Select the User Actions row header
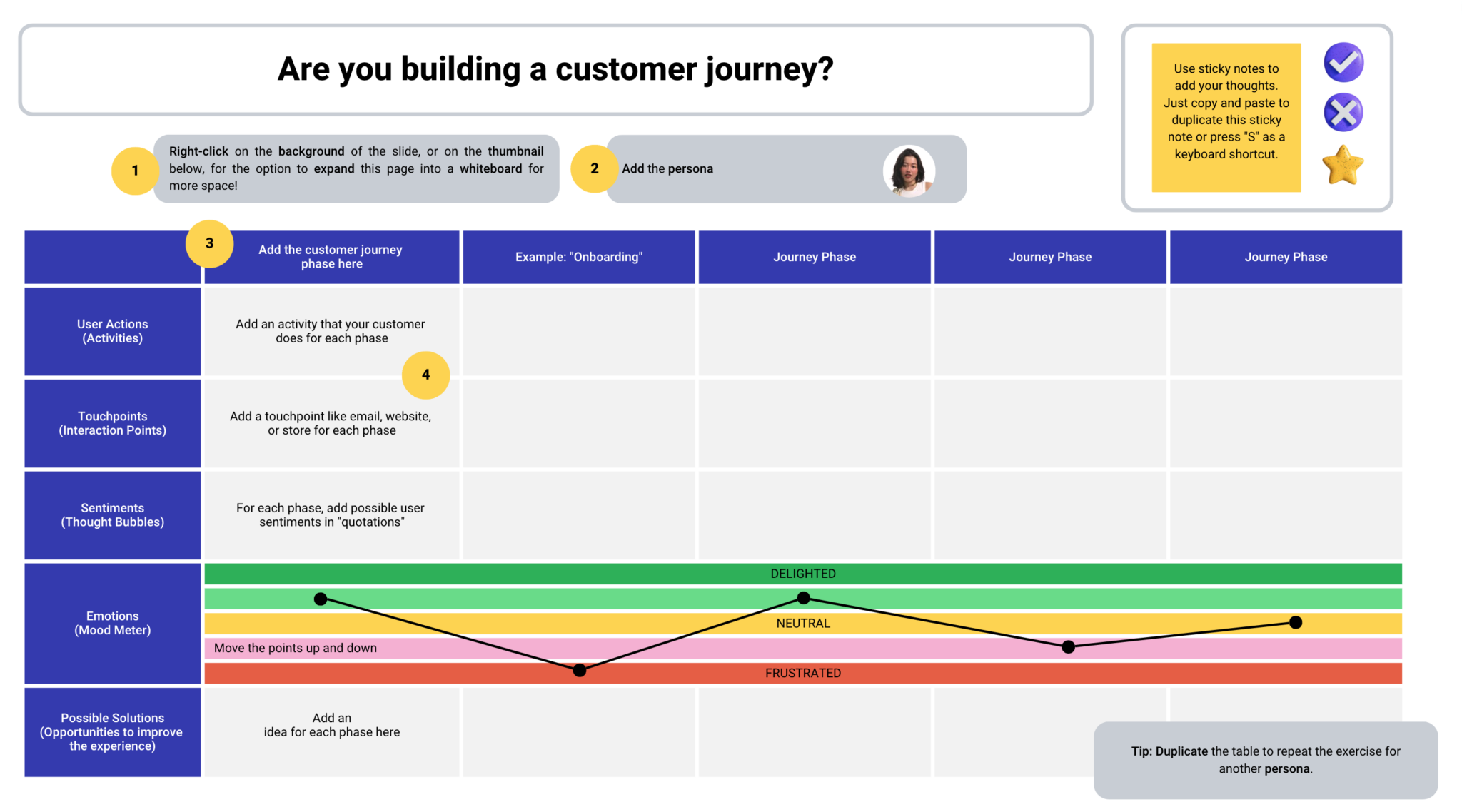This screenshot has height=812, width=1462. 113,331
